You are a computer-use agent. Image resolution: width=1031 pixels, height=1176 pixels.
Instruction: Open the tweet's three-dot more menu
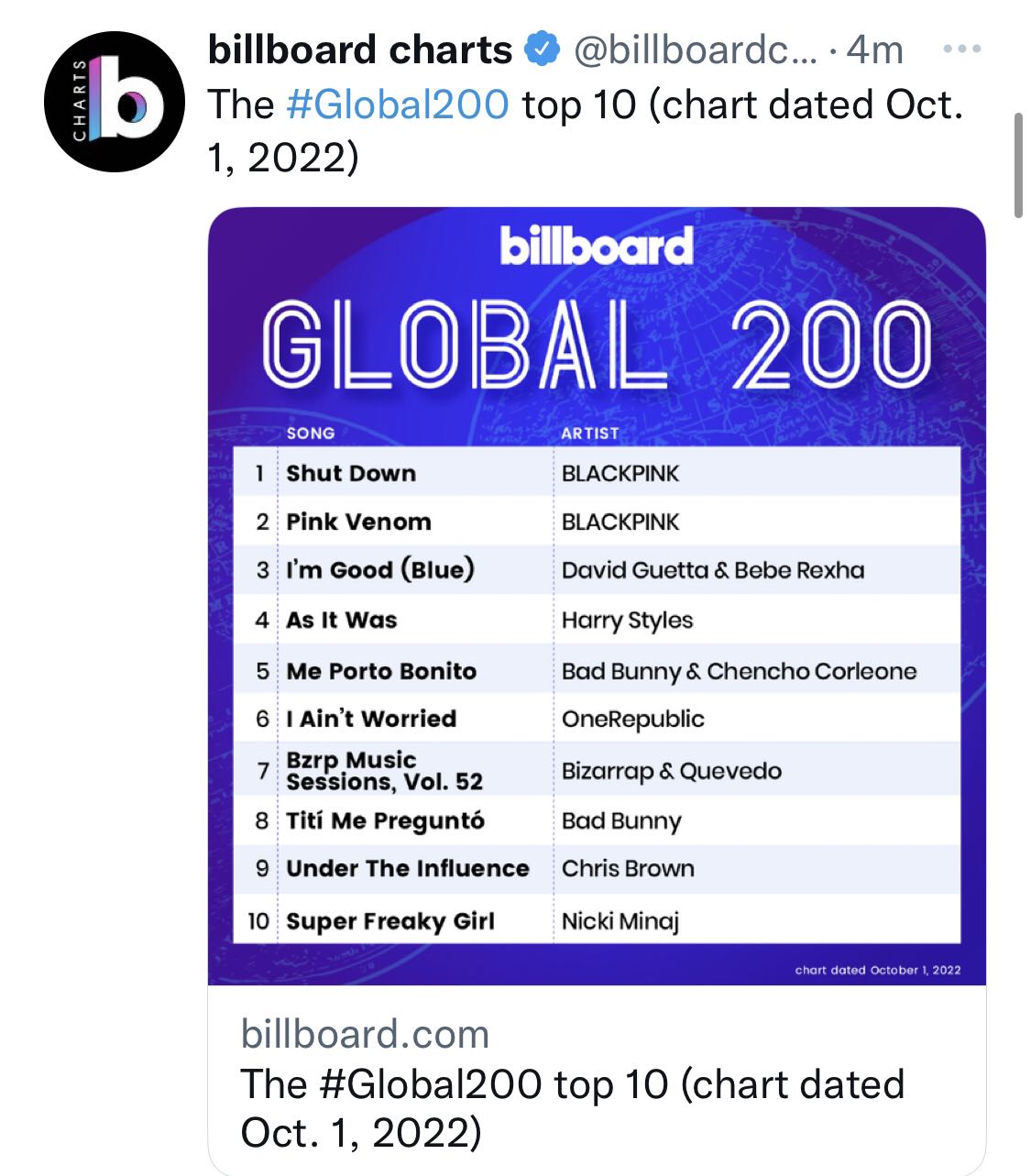961,49
